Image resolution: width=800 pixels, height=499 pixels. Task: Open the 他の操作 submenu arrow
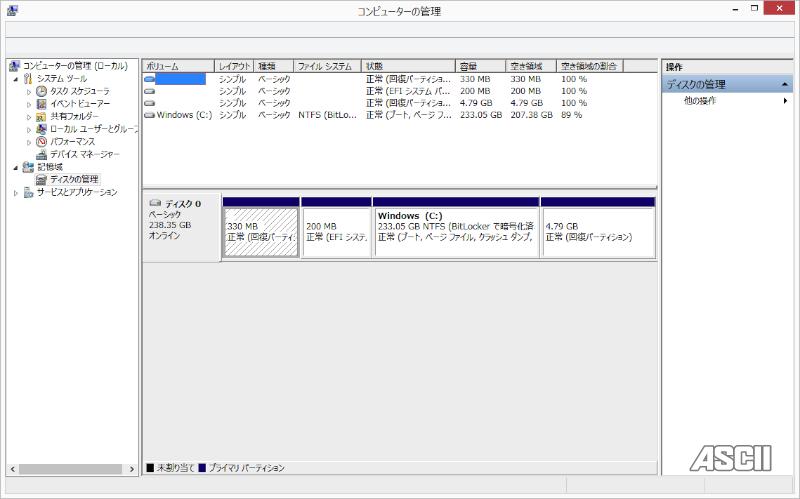click(785, 101)
